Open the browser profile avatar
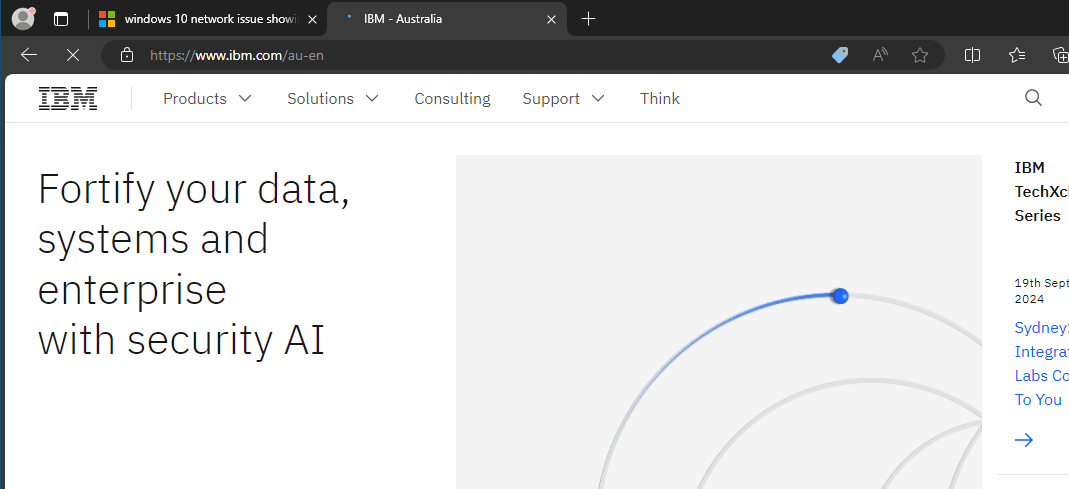 coord(23,18)
